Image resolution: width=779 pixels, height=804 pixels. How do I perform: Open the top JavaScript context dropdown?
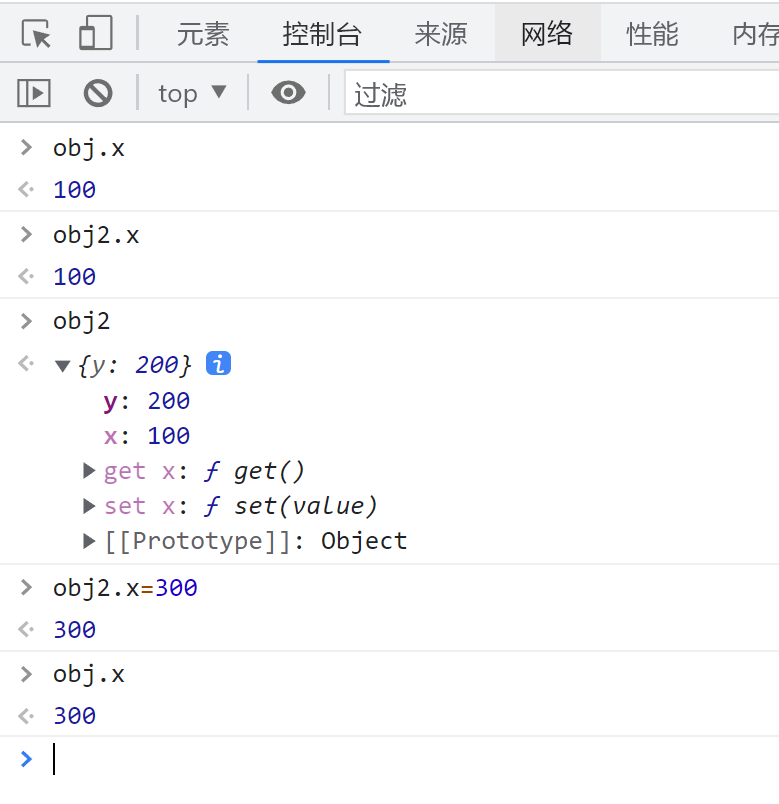click(x=192, y=94)
